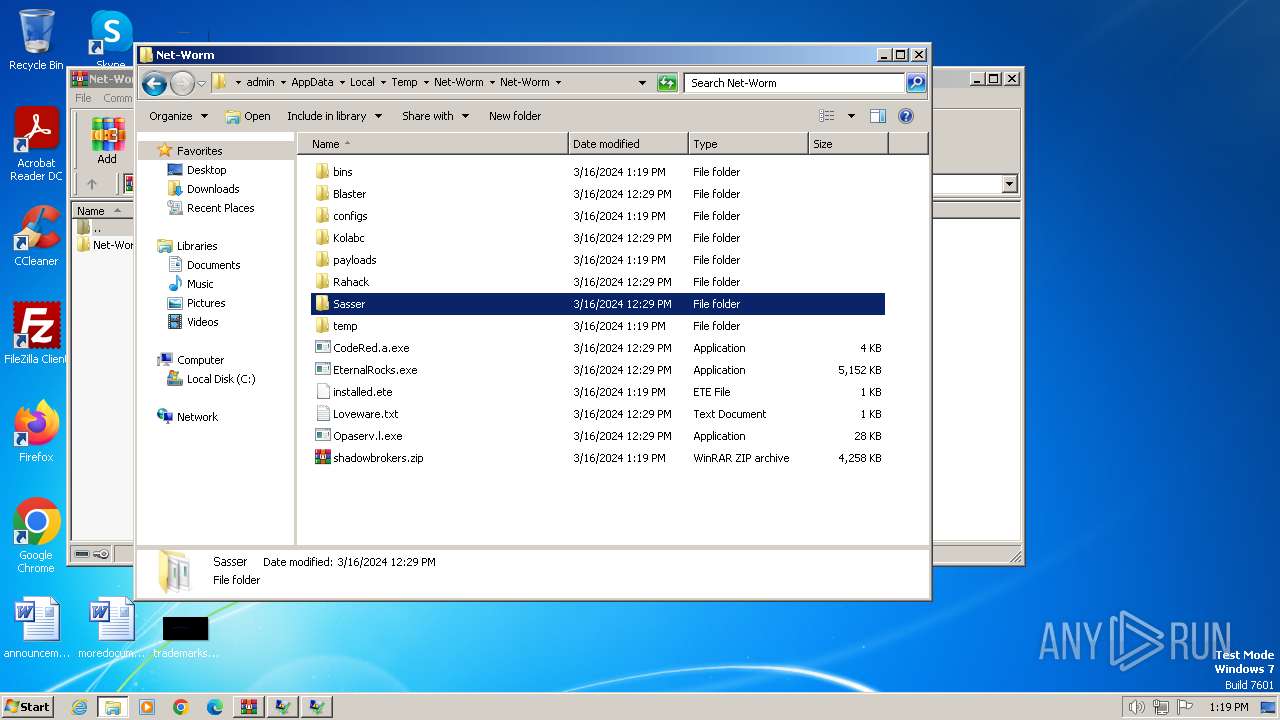Expand address bar previous locations dropdown
1280x720 pixels.
[x=642, y=83]
